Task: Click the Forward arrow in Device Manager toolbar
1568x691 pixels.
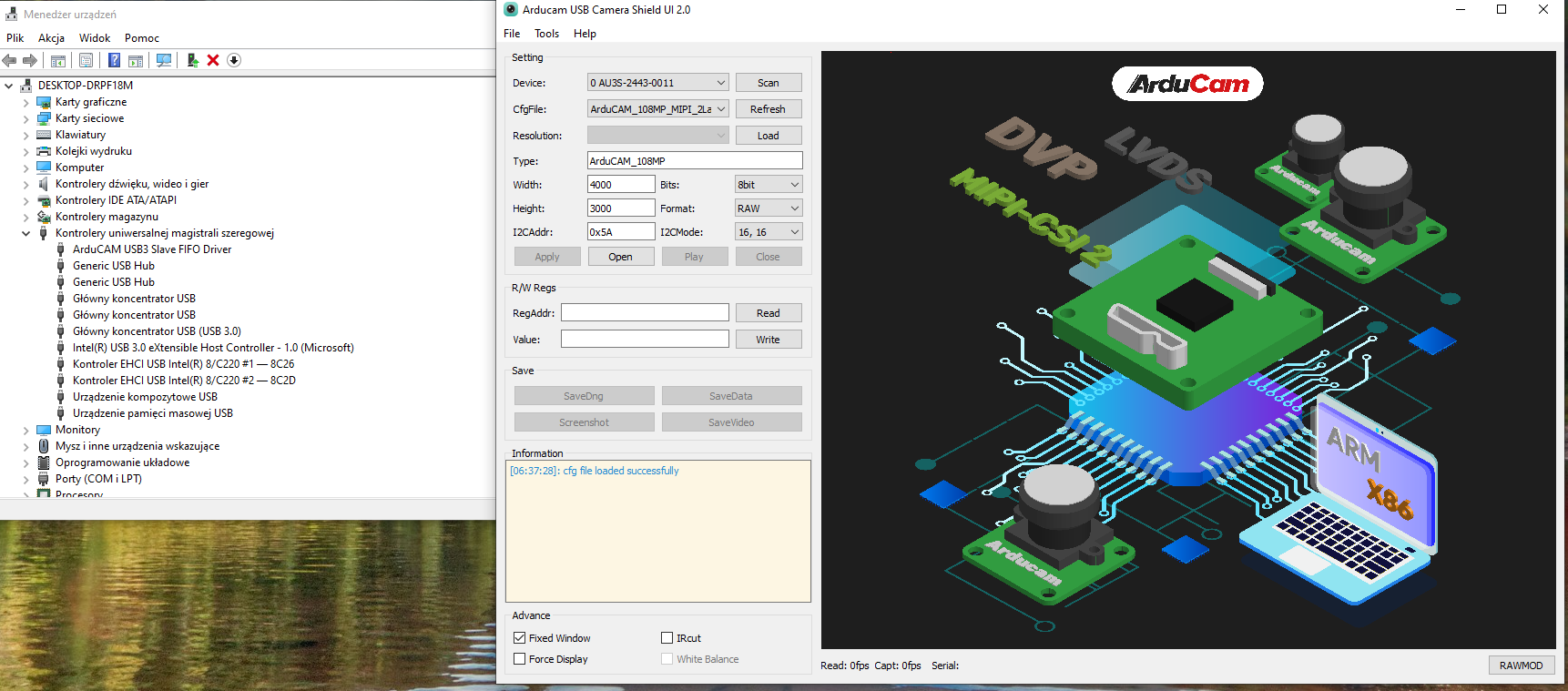Action: [30, 60]
